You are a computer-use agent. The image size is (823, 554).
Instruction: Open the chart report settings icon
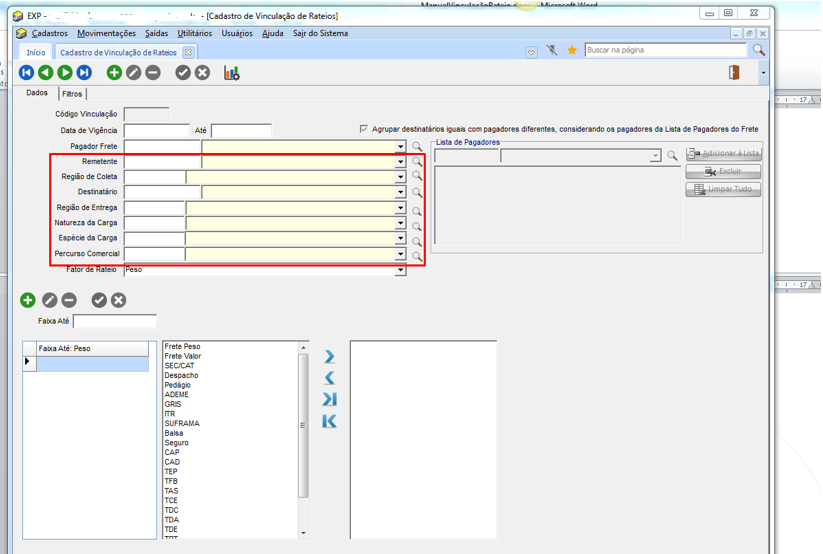pyautogui.click(x=232, y=73)
